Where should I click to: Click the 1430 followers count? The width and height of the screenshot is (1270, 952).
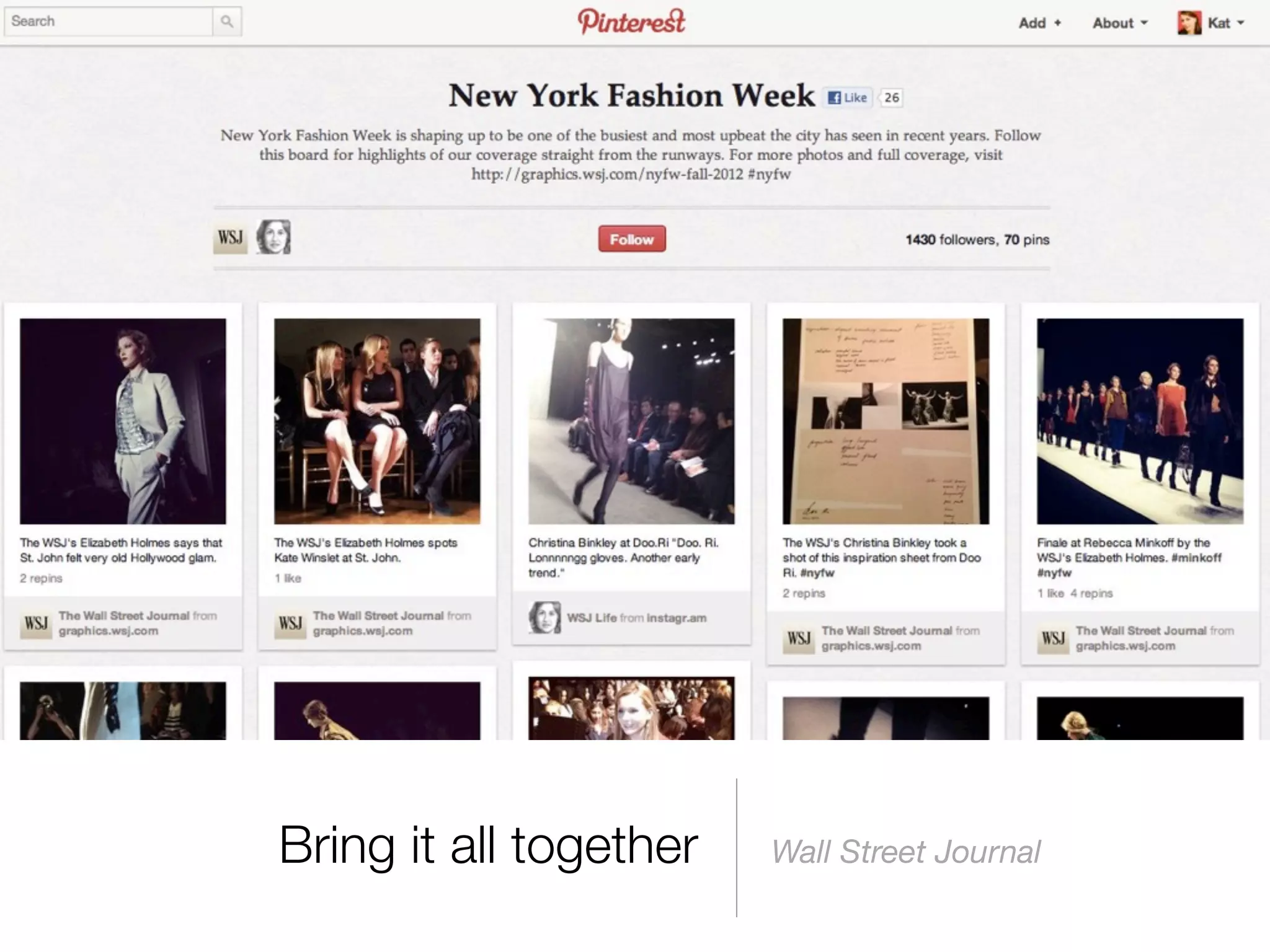coord(951,240)
